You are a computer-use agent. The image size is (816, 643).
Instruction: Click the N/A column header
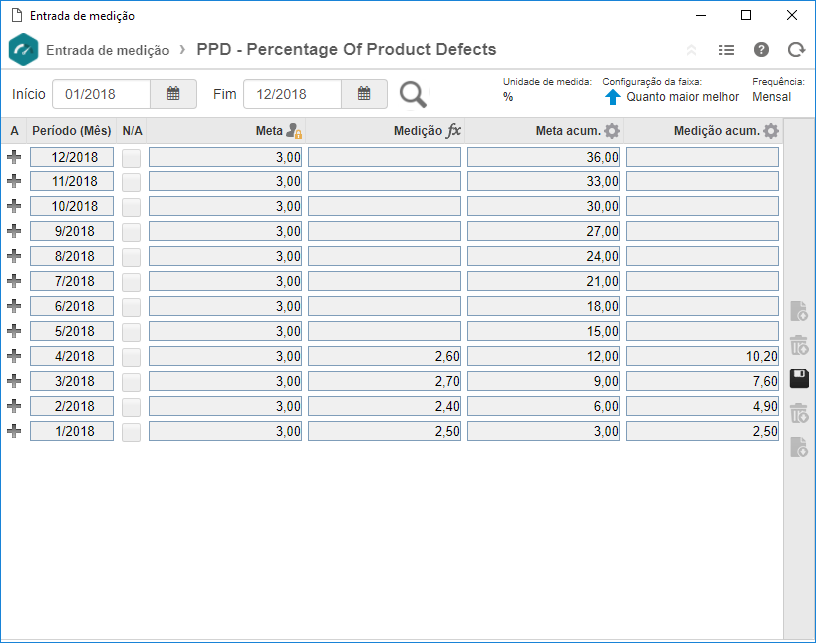132,131
